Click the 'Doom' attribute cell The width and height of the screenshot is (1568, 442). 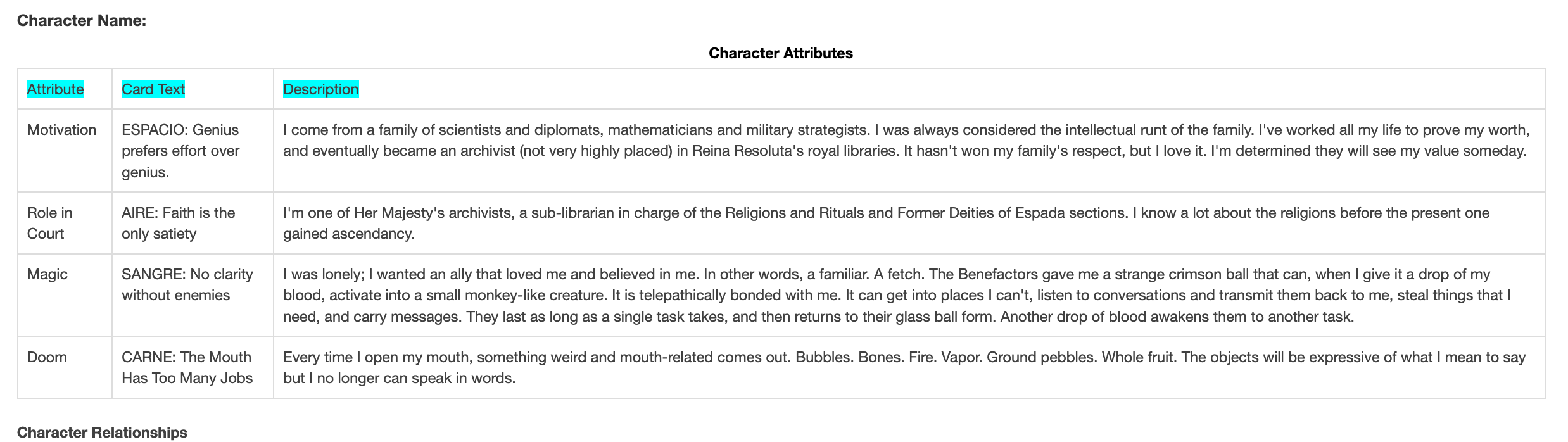pos(47,357)
